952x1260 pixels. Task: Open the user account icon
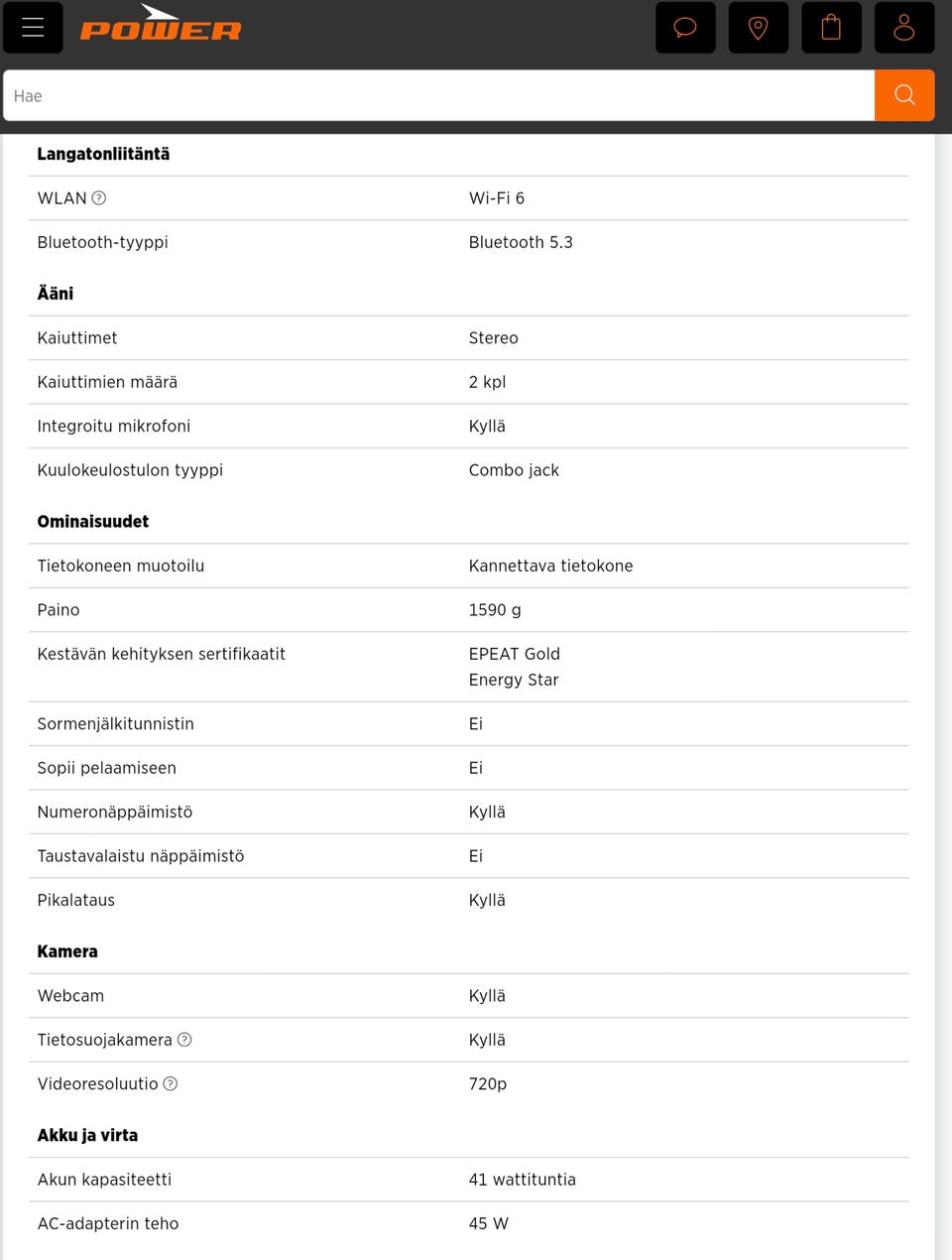pos(904,28)
